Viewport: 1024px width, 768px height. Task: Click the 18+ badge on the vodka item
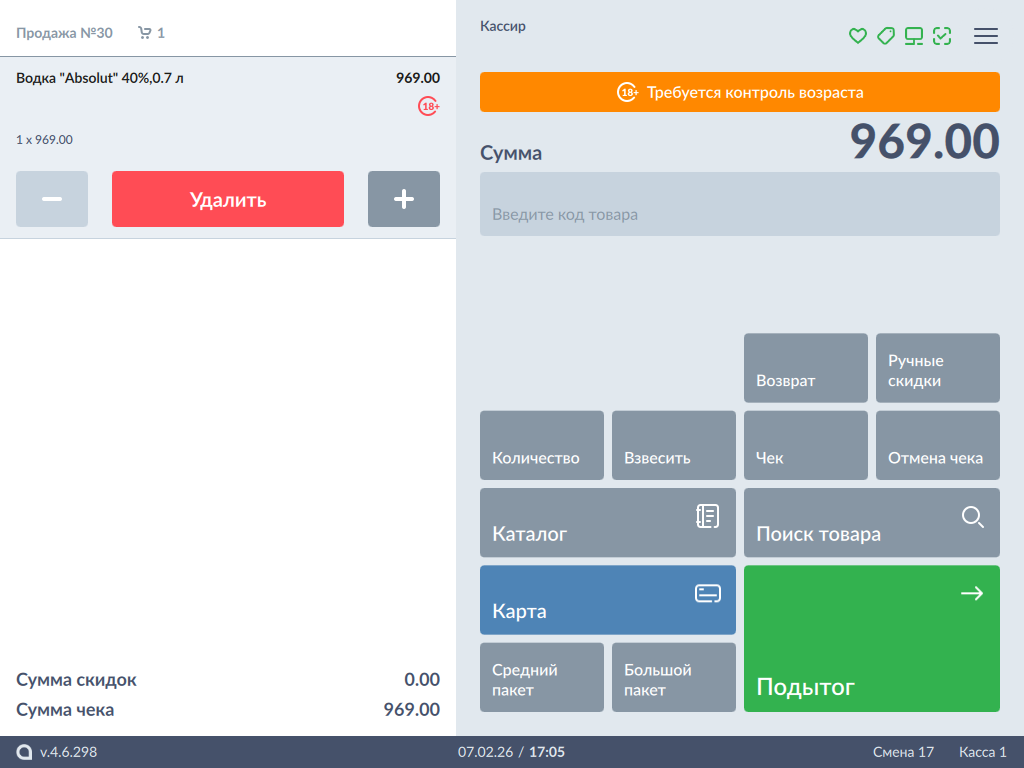point(429,106)
